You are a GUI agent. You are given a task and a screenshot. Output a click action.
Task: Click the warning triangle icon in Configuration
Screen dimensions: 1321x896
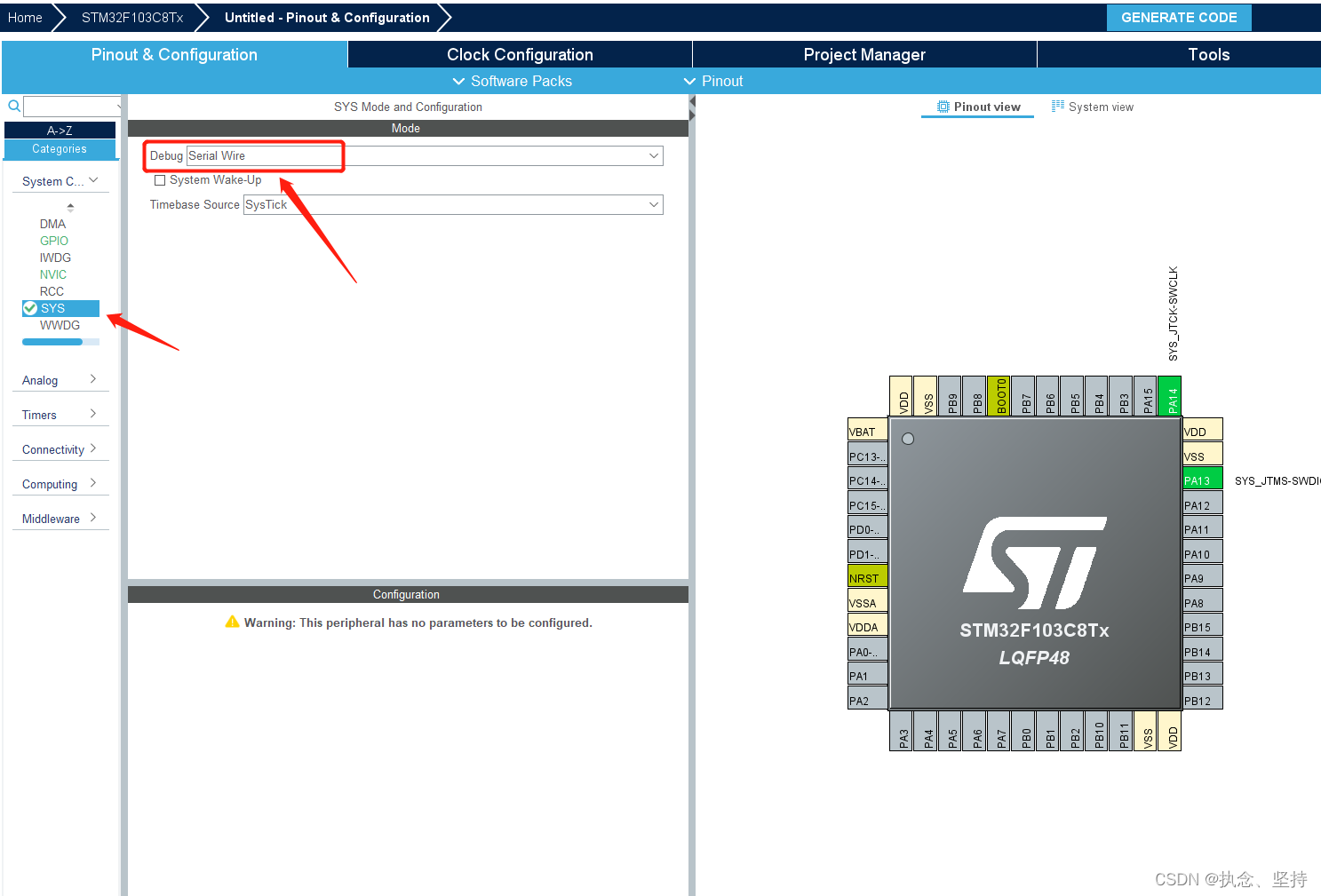[233, 622]
